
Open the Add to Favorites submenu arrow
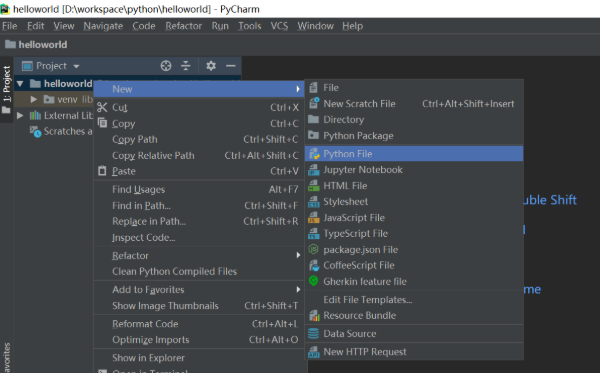pos(298,290)
